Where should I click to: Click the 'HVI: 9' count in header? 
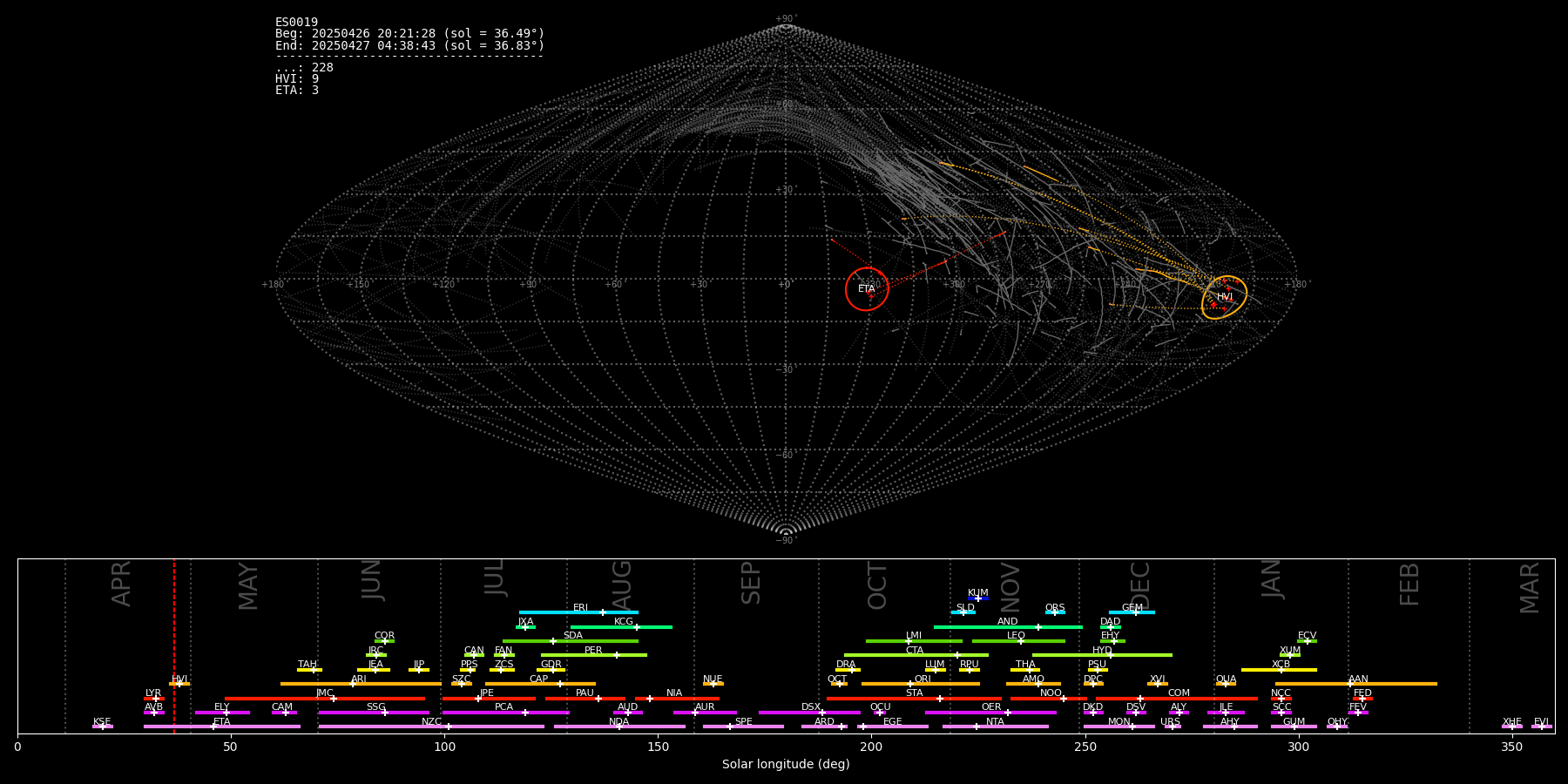(297, 79)
